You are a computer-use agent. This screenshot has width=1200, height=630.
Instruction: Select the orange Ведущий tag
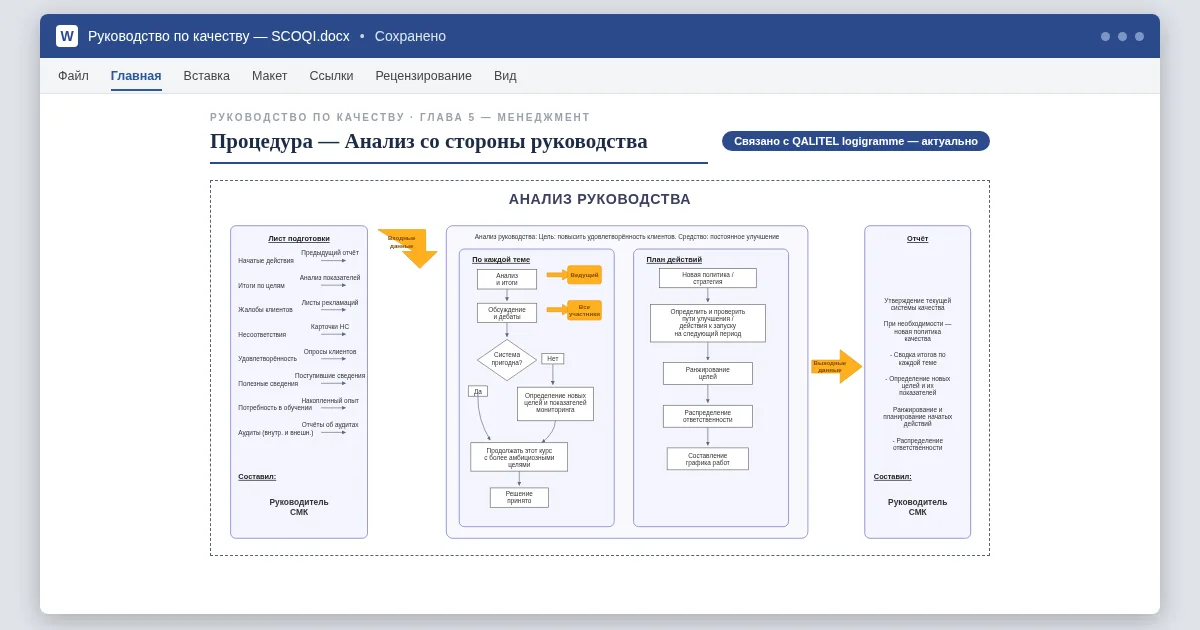coord(584,275)
